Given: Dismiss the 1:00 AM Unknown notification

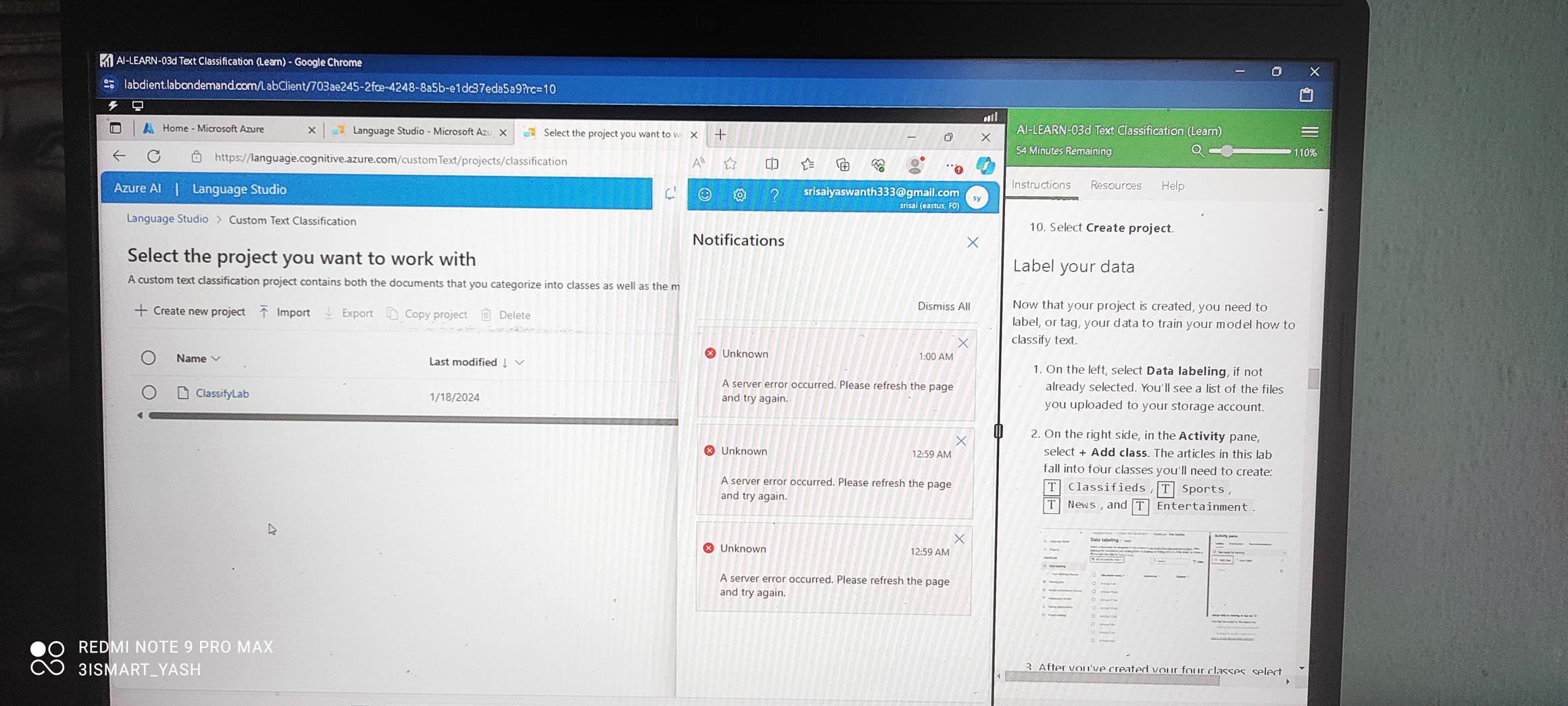Looking at the screenshot, I should tap(963, 343).
